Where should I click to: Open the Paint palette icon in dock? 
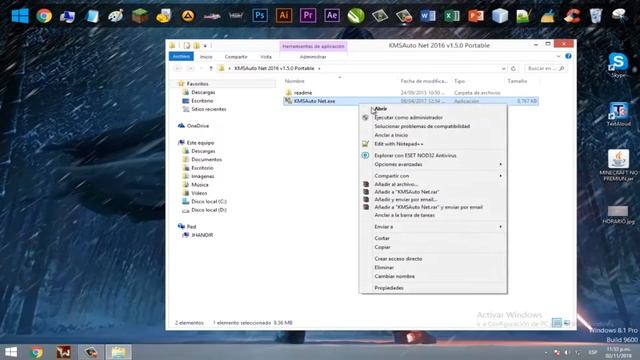116,16
